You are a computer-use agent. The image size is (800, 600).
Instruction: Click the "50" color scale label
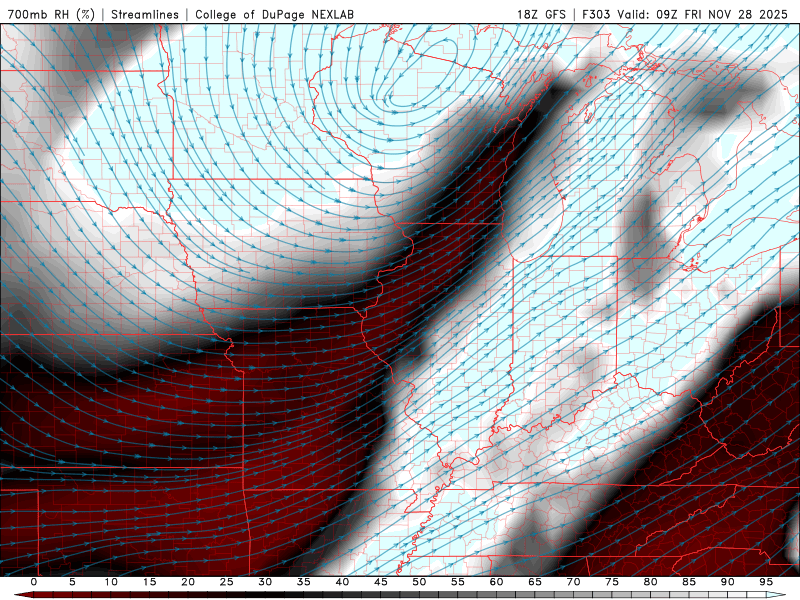[419, 582]
